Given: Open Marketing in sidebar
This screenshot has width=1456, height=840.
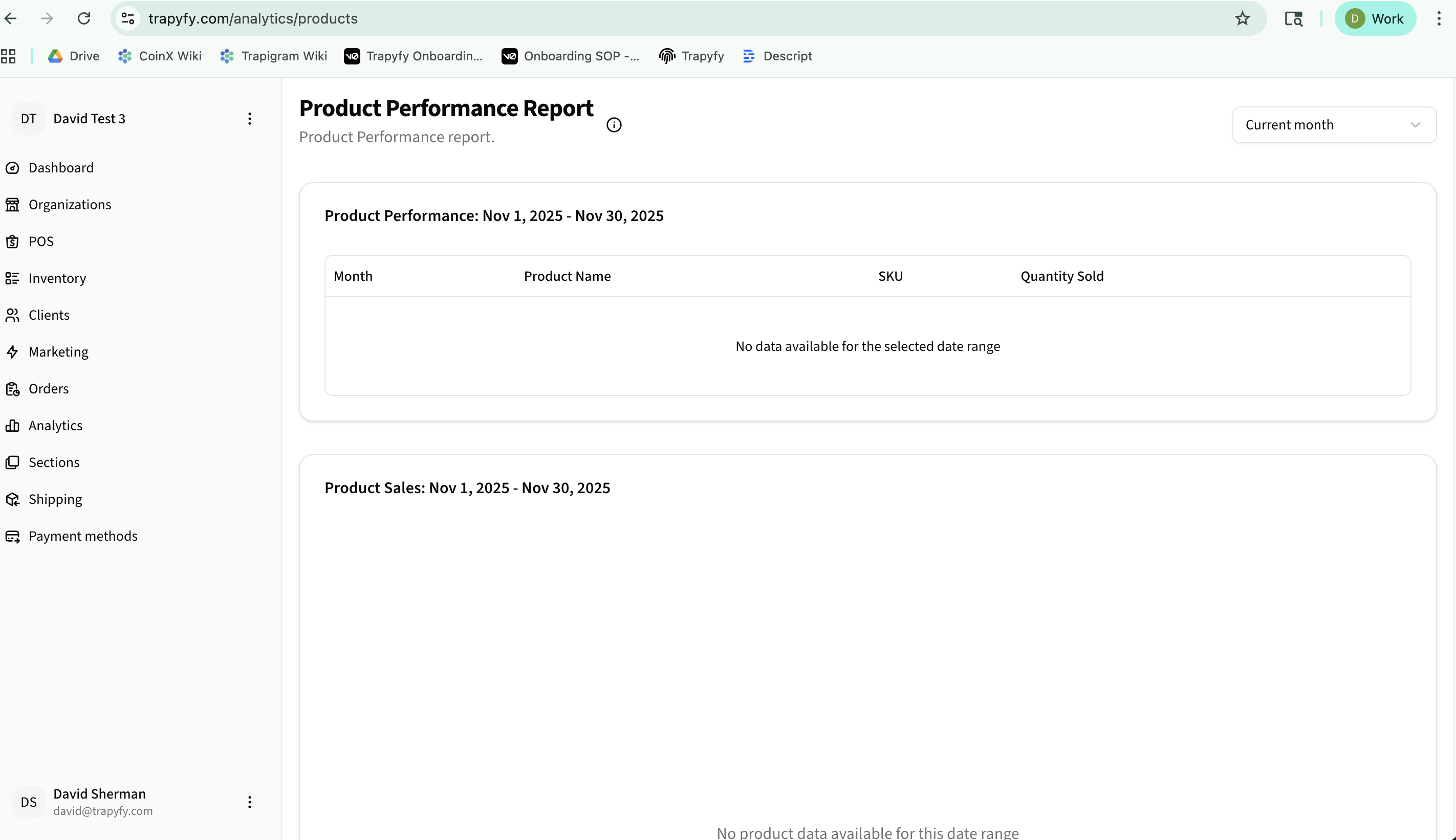Looking at the screenshot, I should (58, 352).
